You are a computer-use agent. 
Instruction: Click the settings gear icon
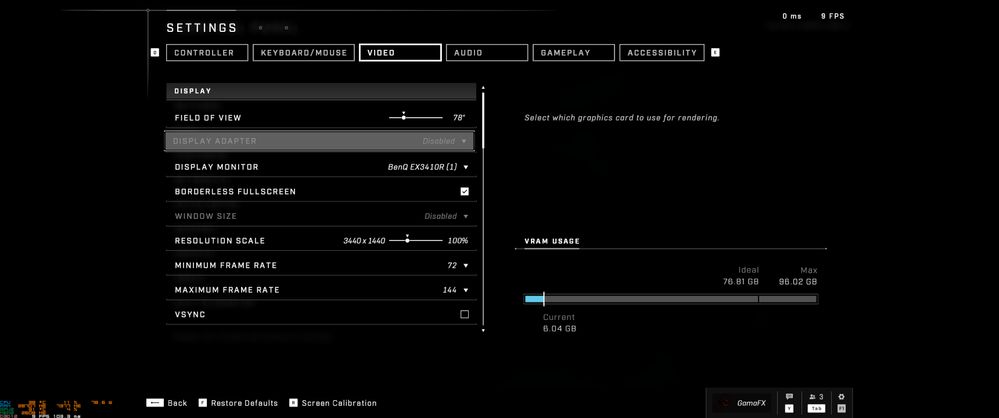pos(840,397)
